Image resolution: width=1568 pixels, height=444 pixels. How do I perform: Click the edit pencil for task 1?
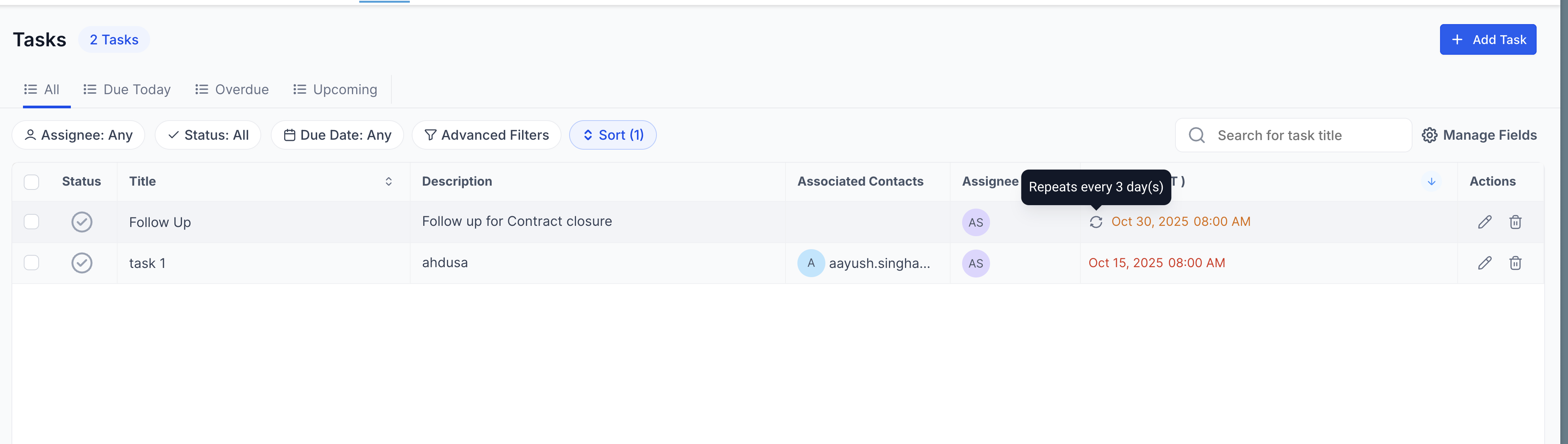tap(1484, 263)
